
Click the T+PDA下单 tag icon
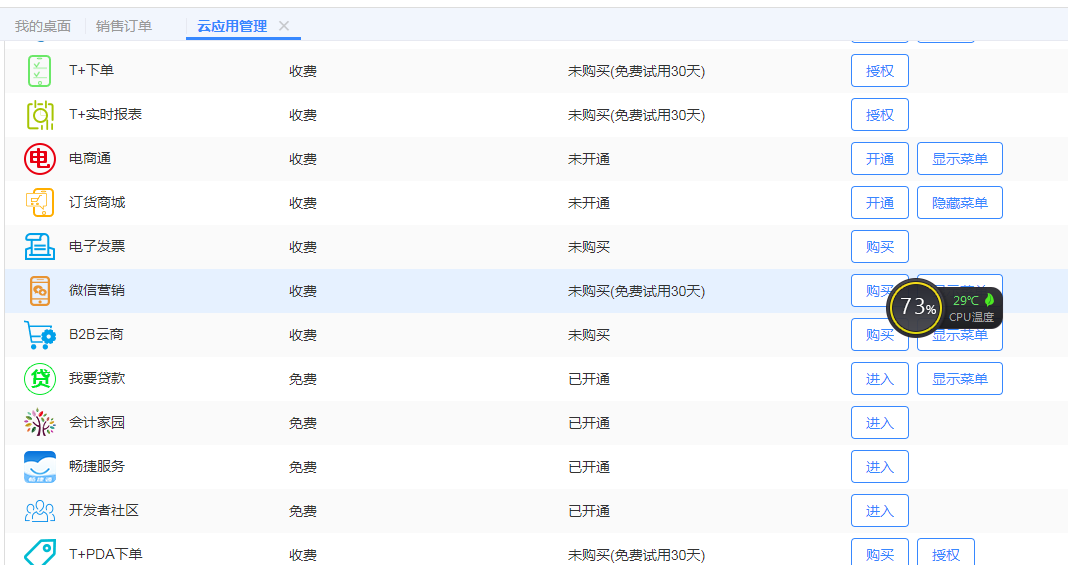tap(40, 553)
